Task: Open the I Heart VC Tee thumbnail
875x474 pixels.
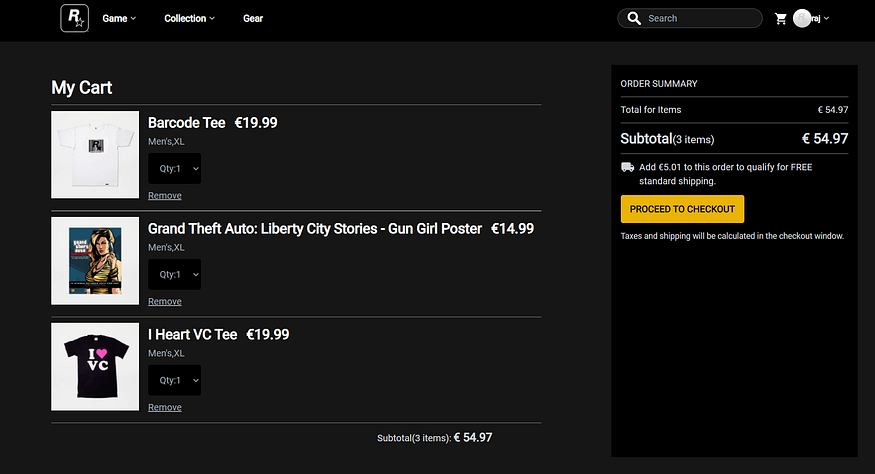Action: pyautogui.click(x=95, y=367)
